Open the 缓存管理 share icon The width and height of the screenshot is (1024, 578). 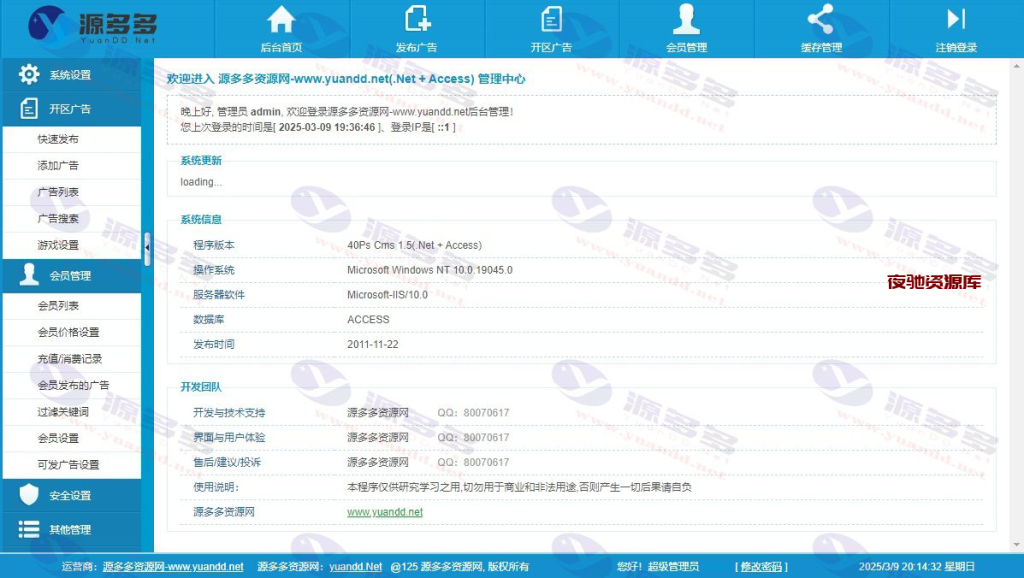(x=820, y=19)
